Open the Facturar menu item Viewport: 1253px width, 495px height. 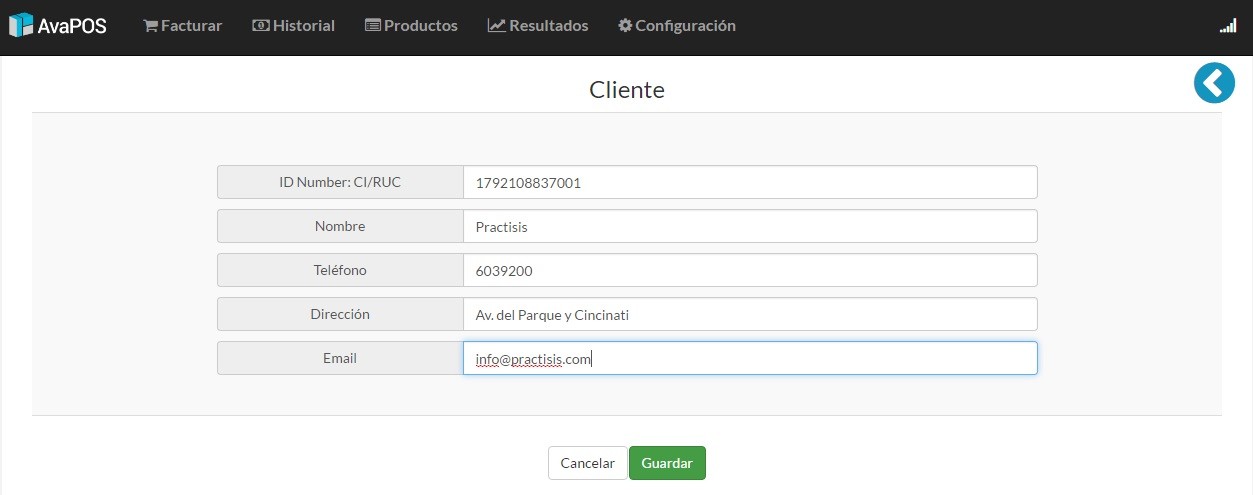(x=182, y=26)
